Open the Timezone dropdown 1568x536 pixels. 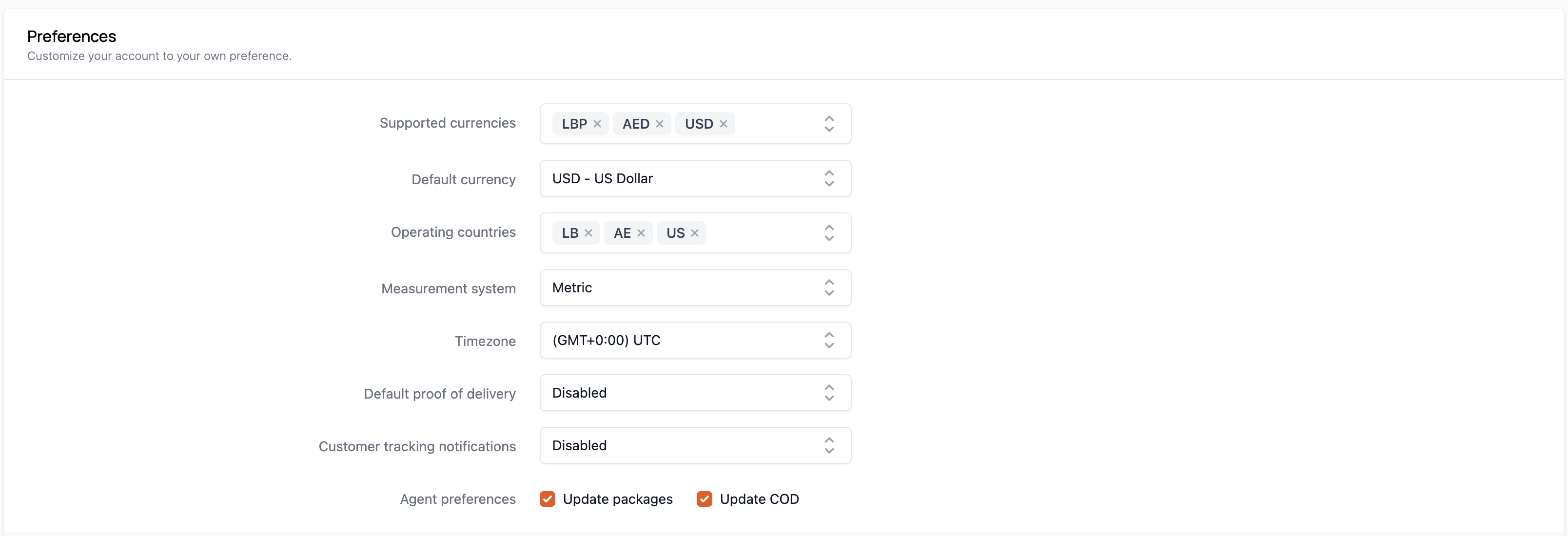click(694, 340)
